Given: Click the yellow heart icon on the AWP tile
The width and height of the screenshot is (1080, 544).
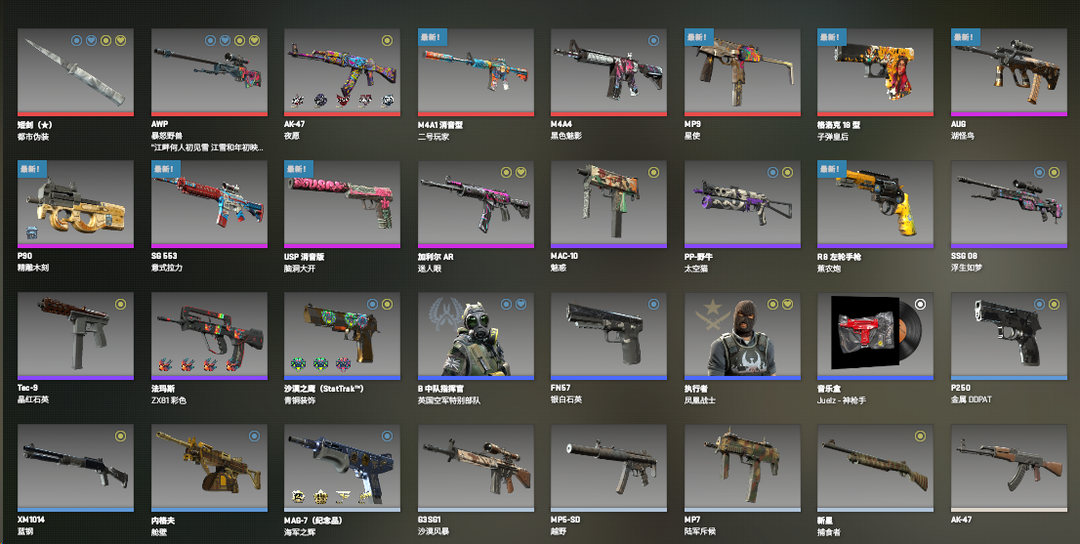Looking at the screenshot, I should (x=254, y=41).
